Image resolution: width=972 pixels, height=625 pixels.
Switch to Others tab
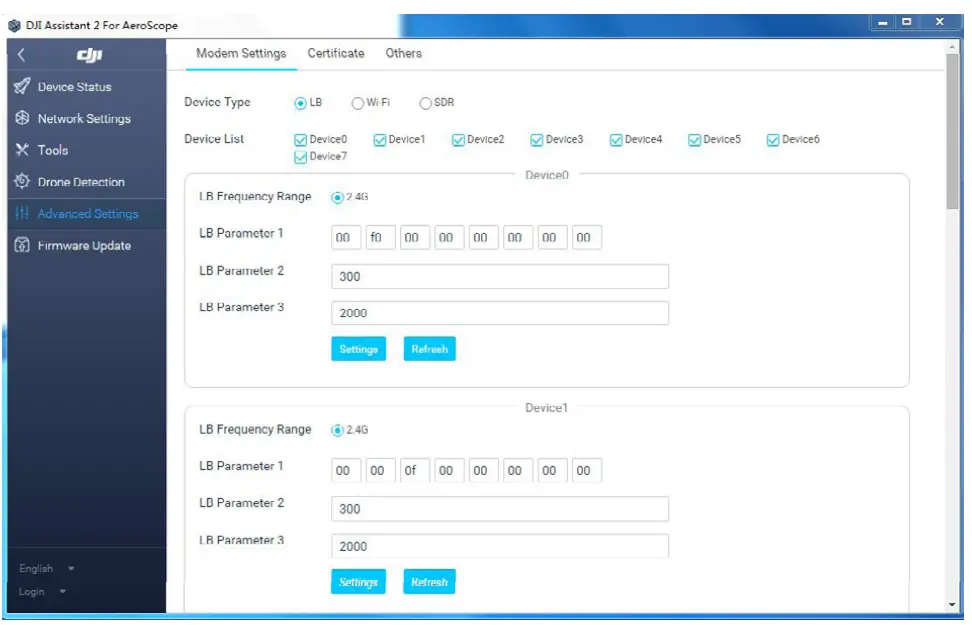(x=404, y=53)
